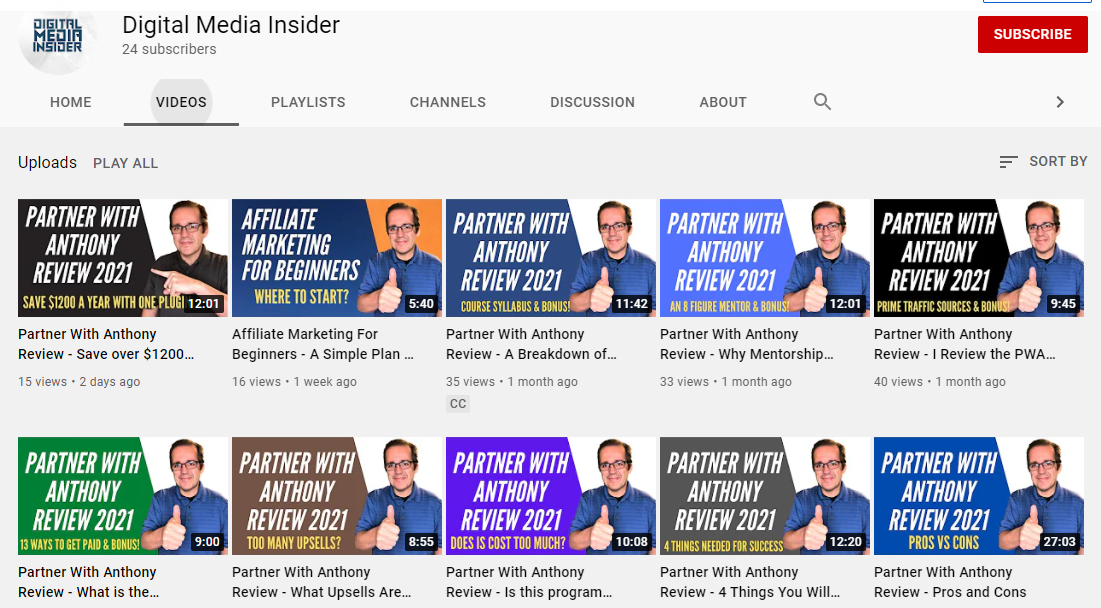Viewport: 1101px width, 608px height.
Task: Open the title link 'What is the'
Action: tap(88, 582)
